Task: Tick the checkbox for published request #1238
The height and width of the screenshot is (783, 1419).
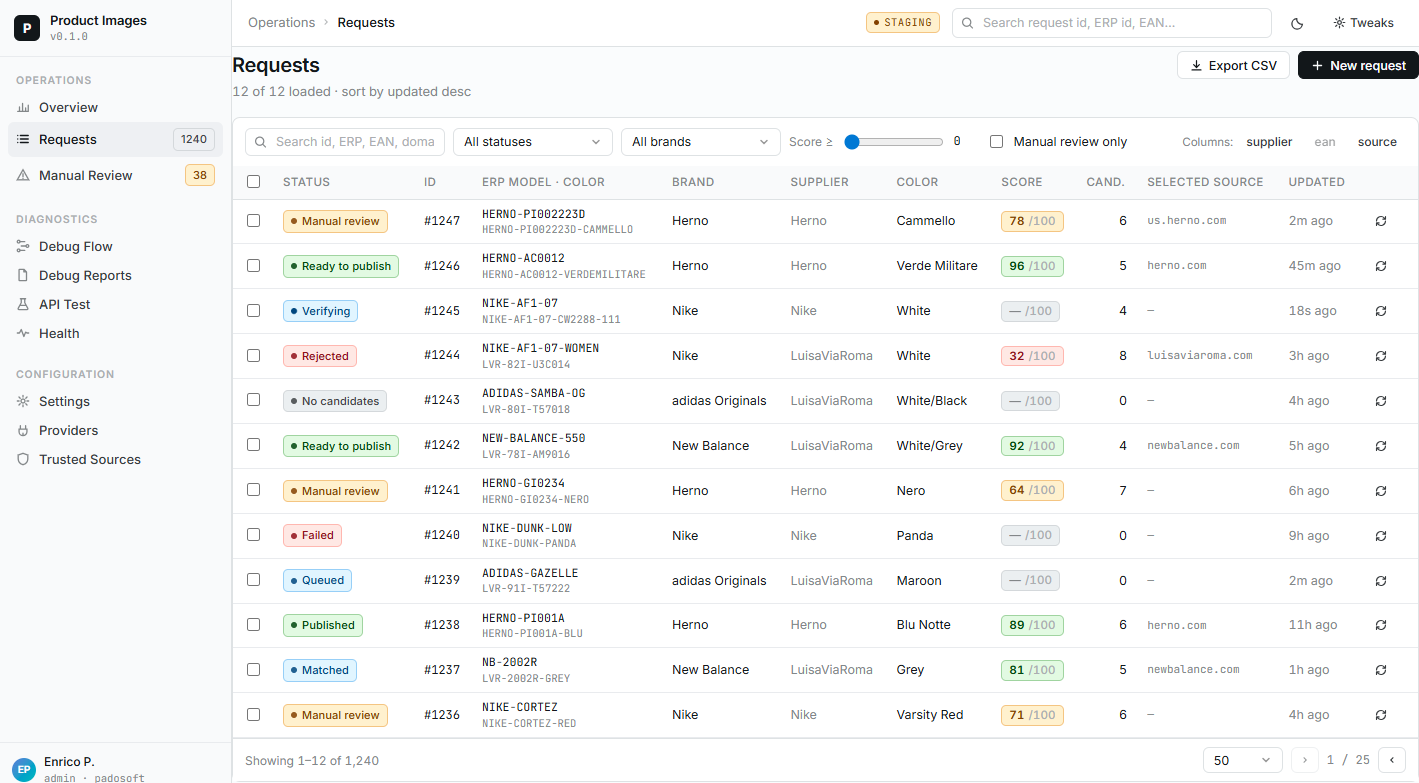Action: point(253,625)
